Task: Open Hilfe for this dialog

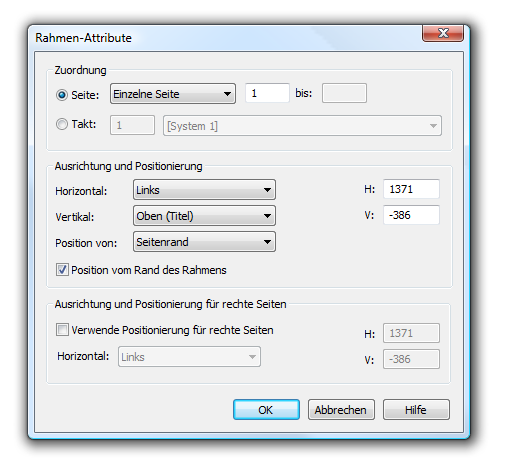Action: tap(416, 409)
